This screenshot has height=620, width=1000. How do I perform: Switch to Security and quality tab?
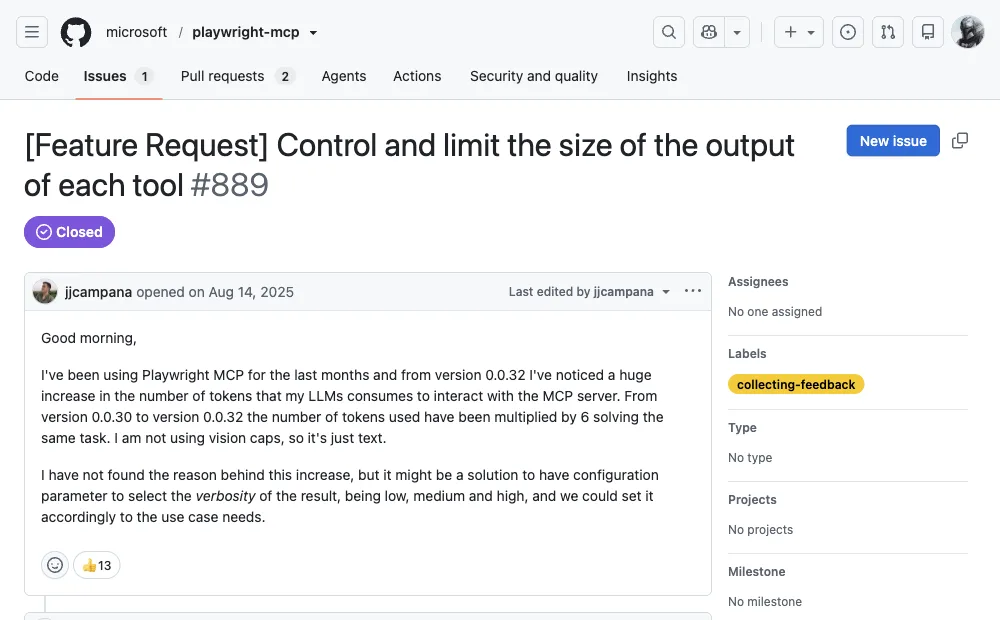(x=534, y=76)
